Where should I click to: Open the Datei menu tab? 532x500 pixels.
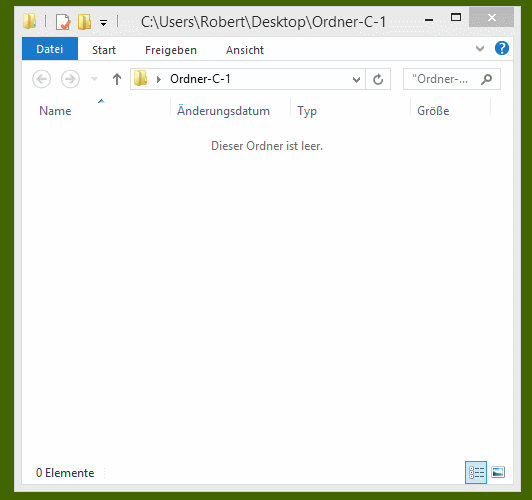click(50, 49)
